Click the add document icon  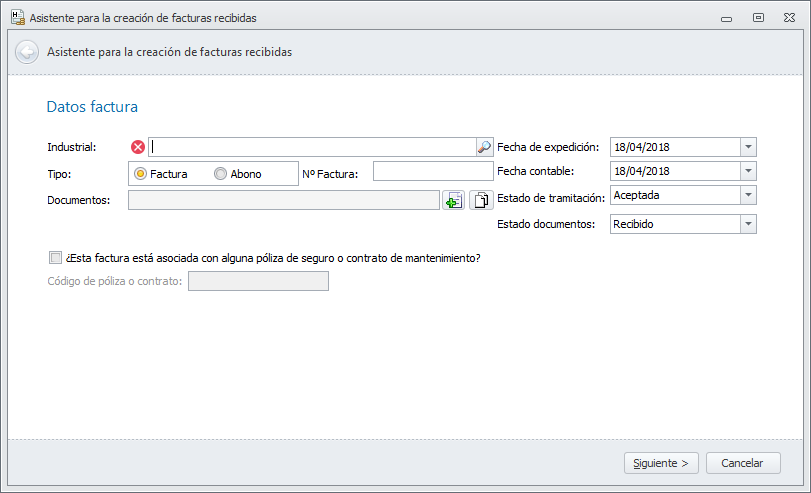pyautogui.click(x=454, y=200)
